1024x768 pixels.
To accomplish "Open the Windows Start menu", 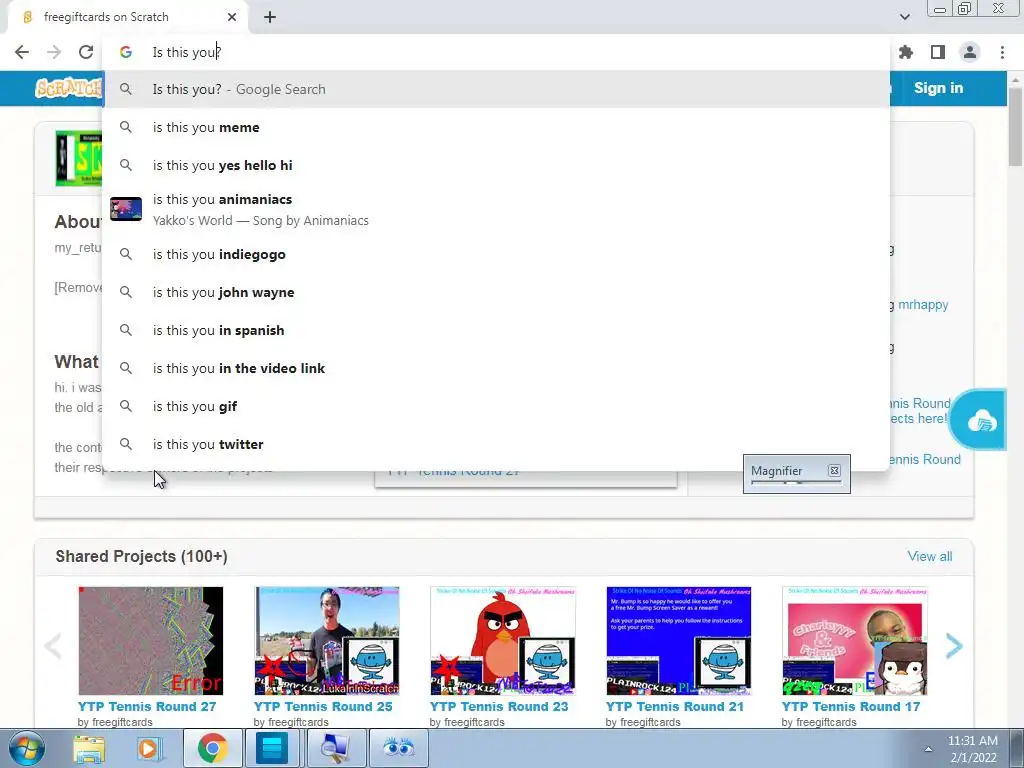I will [26, 748].
